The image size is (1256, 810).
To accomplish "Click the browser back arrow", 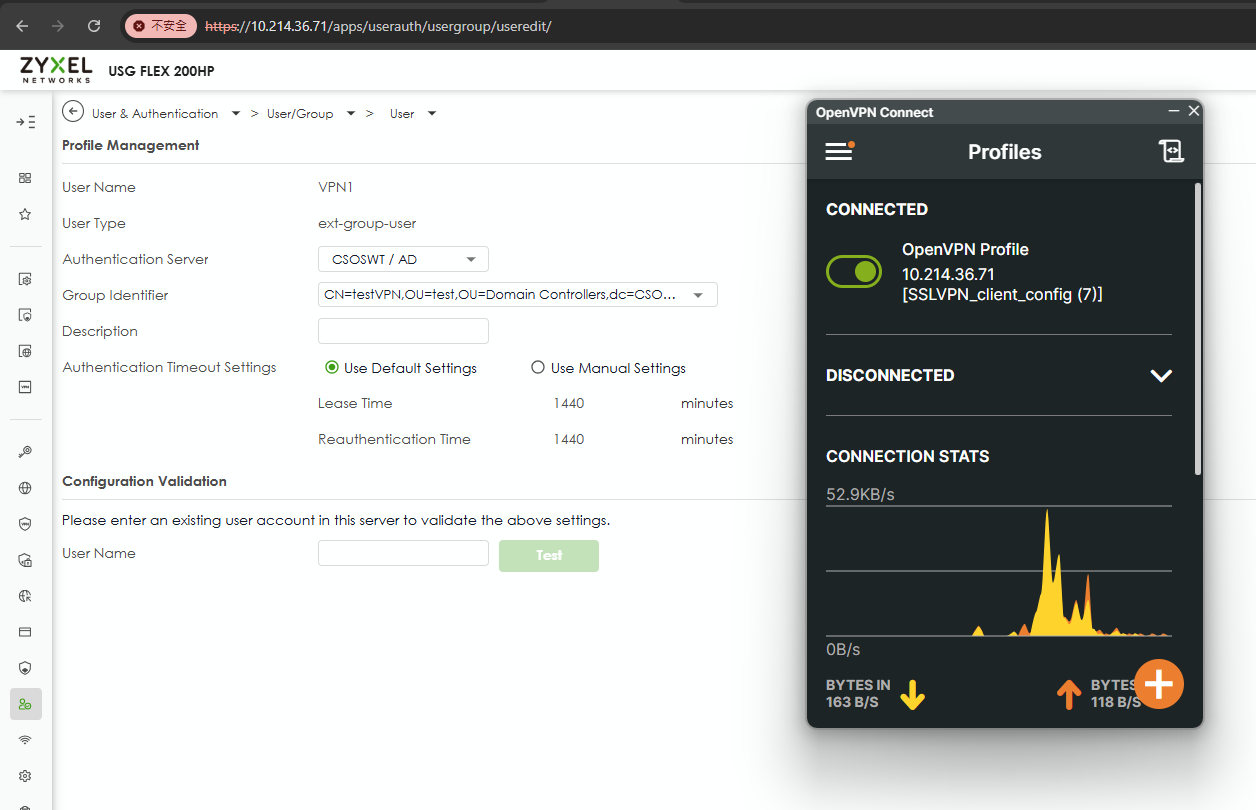I will [x=22, y=26].
